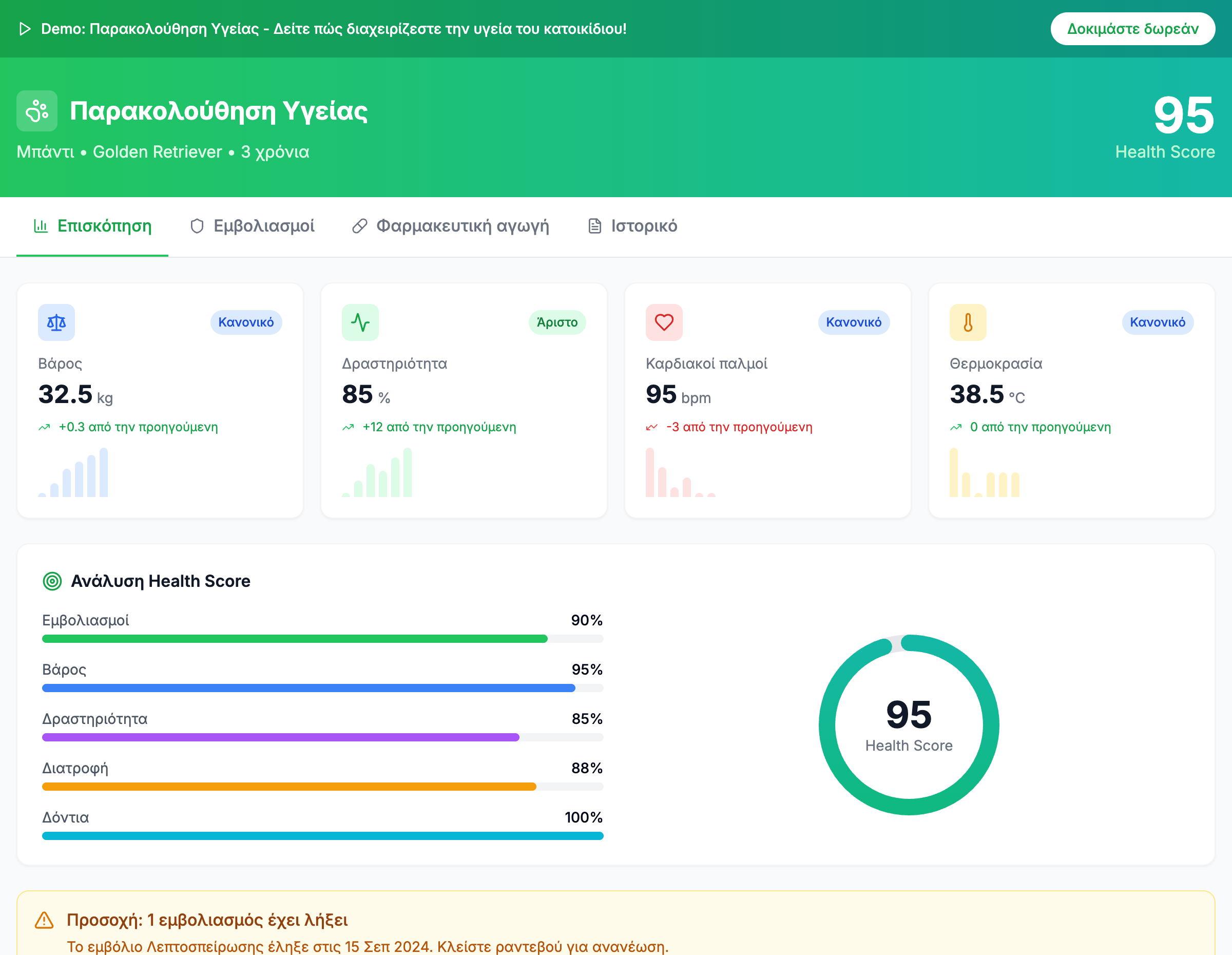This screenshot has width=1232, height=955.
Task: Click the 32.5 kg weight value
Action: point(75,394)
